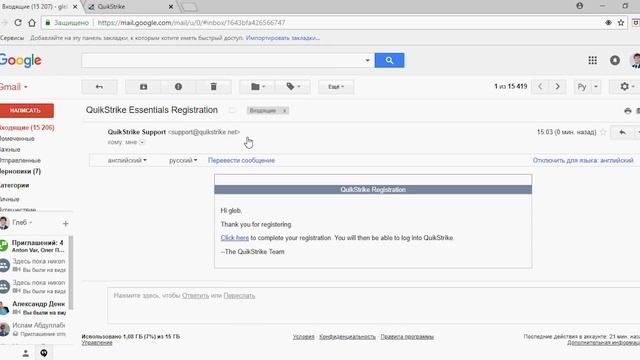Open the Important folder in sidebar
Image resolution: width=640 pixels, height=360 pixels.
(x=10, y=149)
